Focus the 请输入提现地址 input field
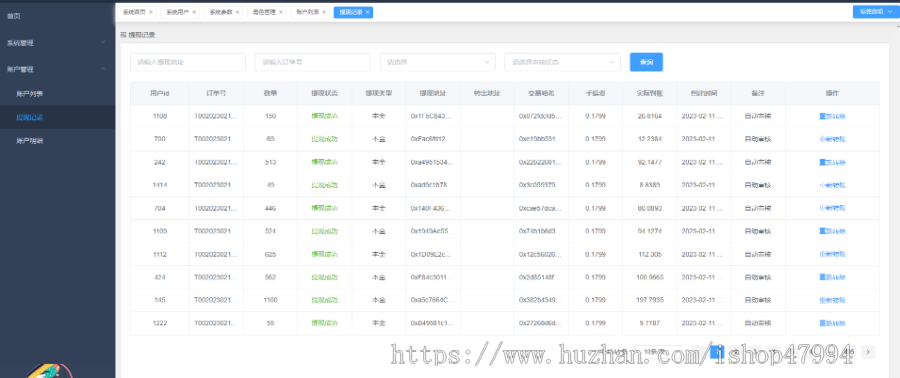This screenshot has height=378, width=900. click(188, 62)
